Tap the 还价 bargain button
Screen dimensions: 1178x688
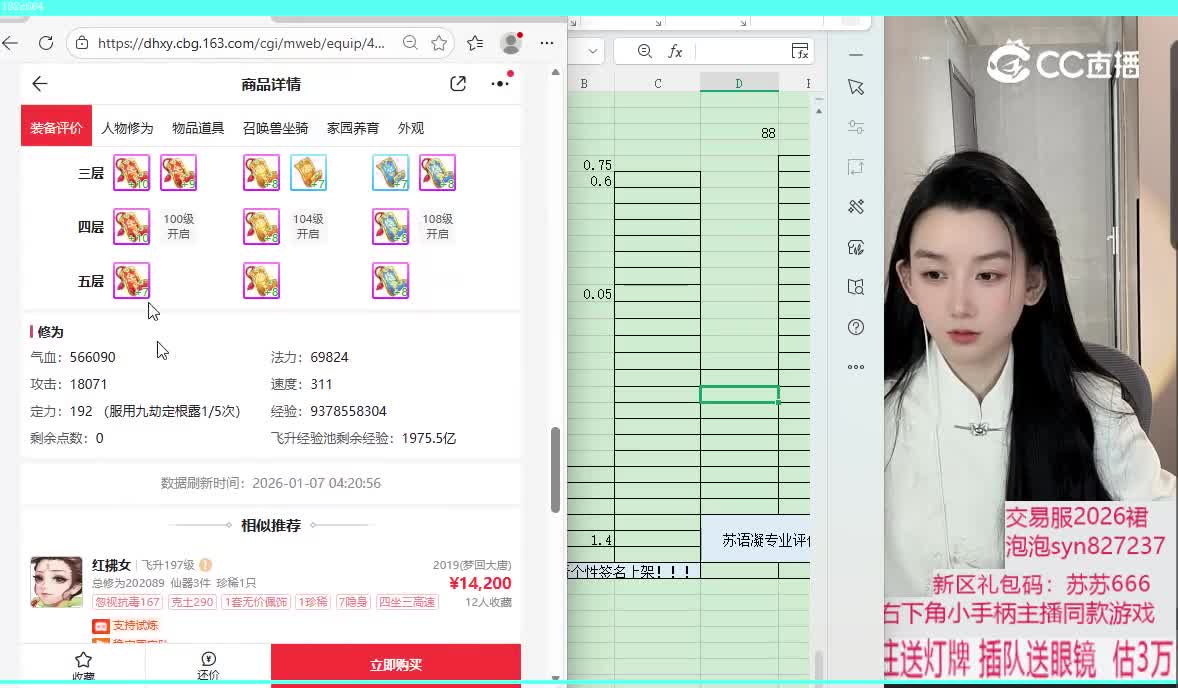[208, 665]
